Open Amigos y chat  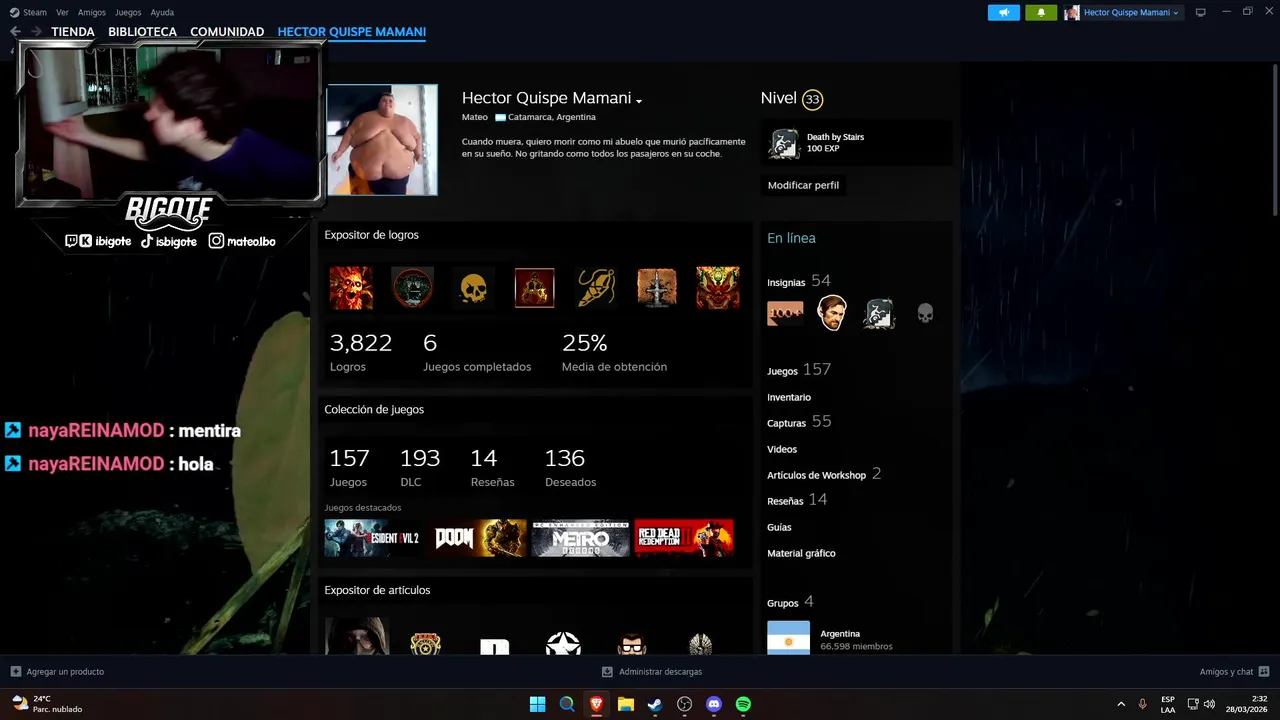pos(1234,672)
